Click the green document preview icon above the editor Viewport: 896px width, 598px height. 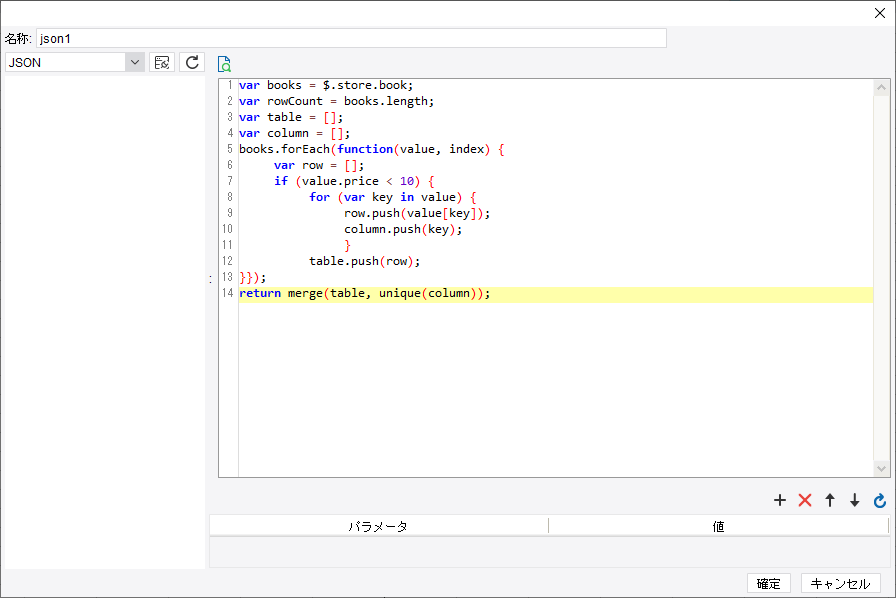[224, 62]
